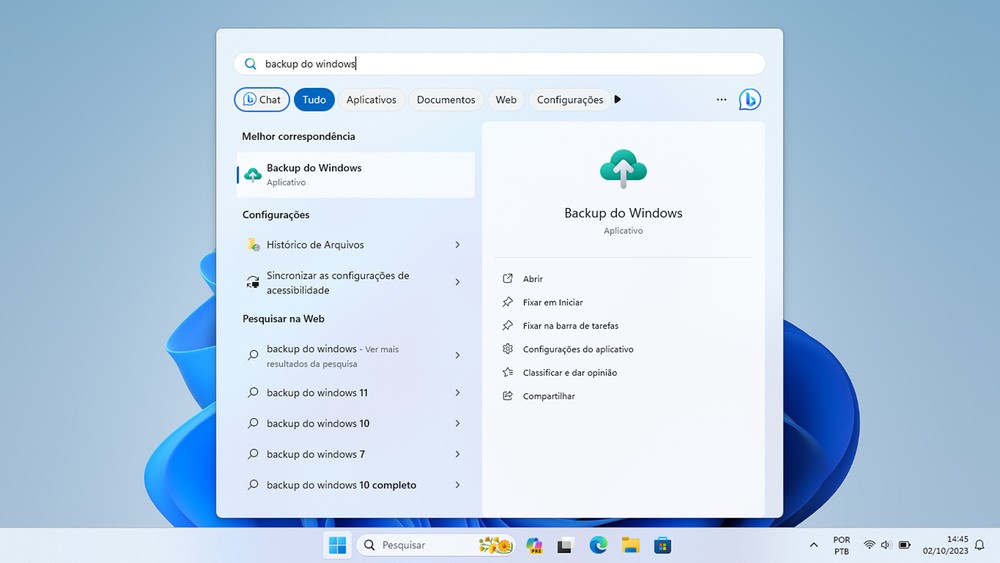Select the Chat filter tab
This screenshot has width=1000, height=563.
[x=262, y=99]
